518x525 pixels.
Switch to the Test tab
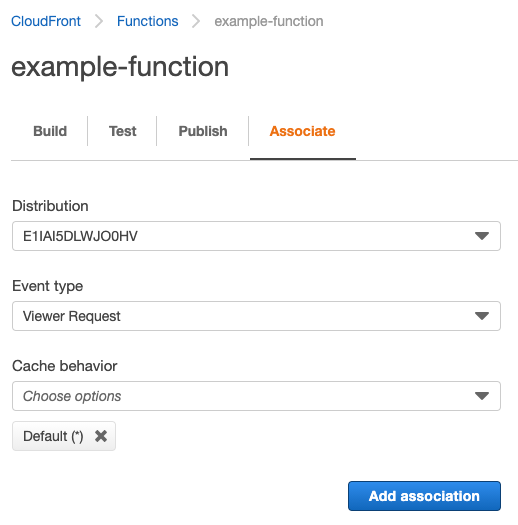[123, 131]
